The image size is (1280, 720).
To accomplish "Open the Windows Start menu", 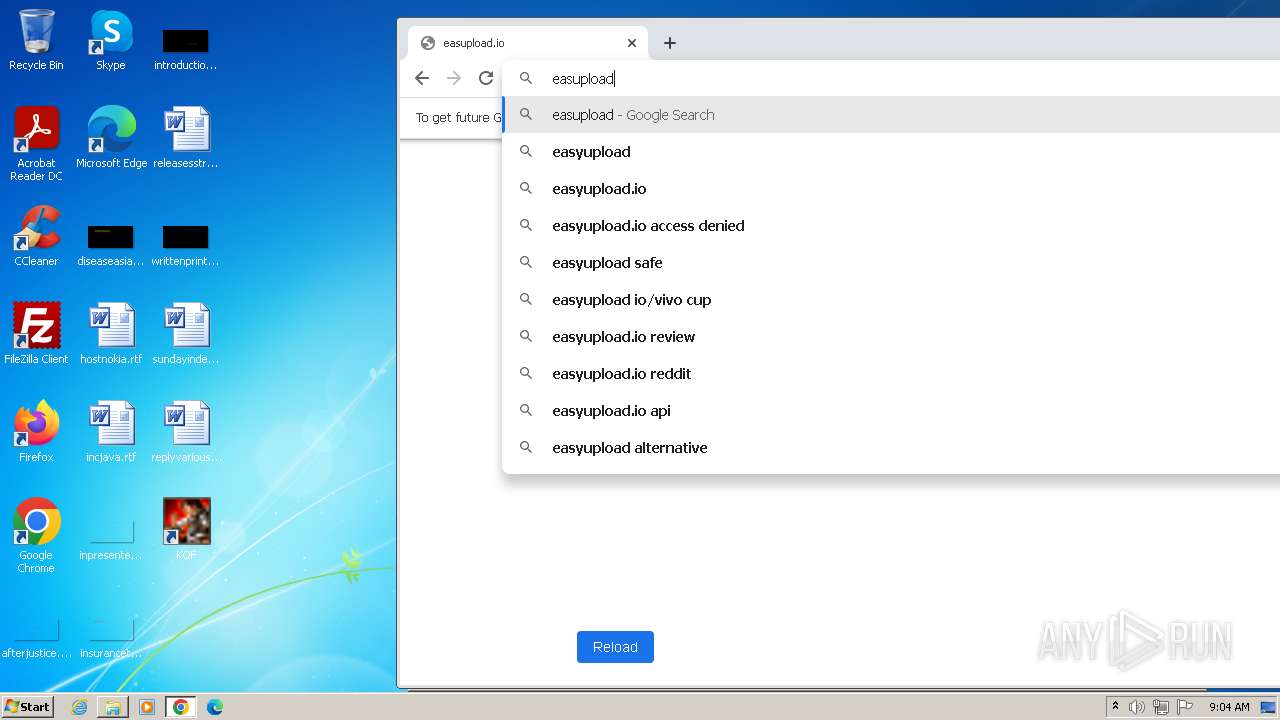I will pos(27,707).
